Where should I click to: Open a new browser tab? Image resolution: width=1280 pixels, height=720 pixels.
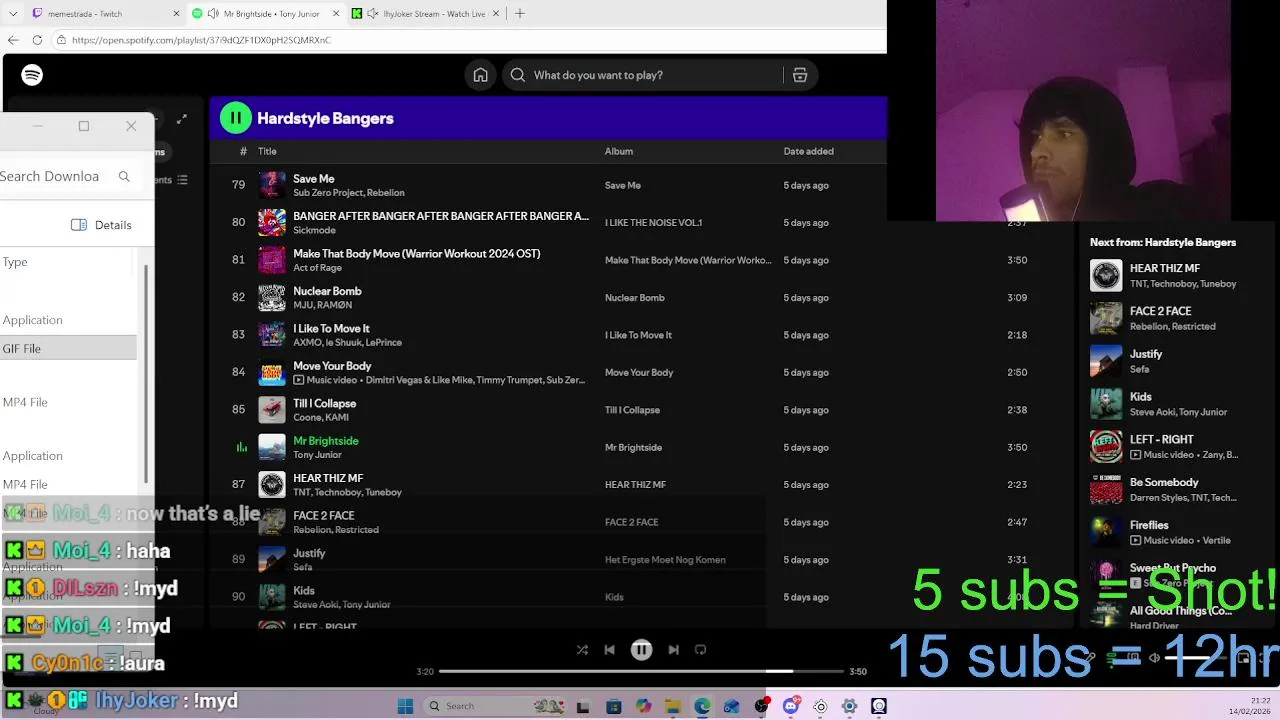[519, 14]
